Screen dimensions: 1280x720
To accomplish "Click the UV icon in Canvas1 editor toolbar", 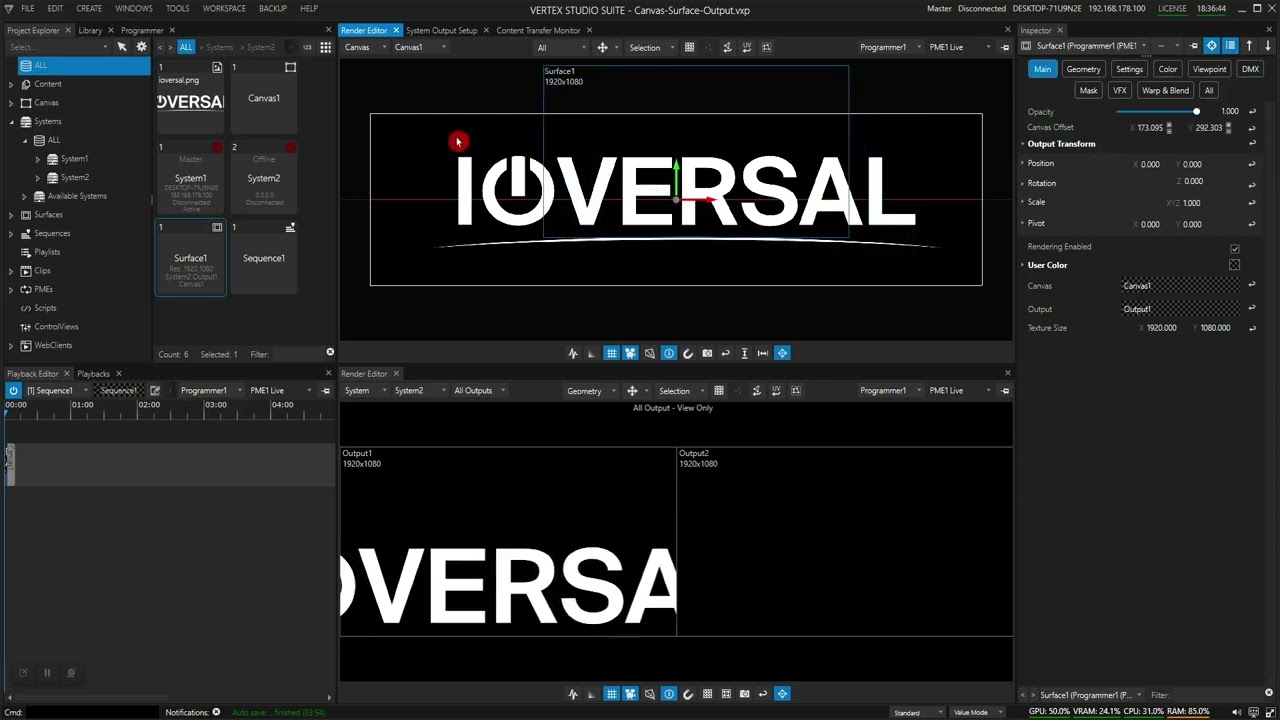I will pyautogui.click(x=747, y=47).
